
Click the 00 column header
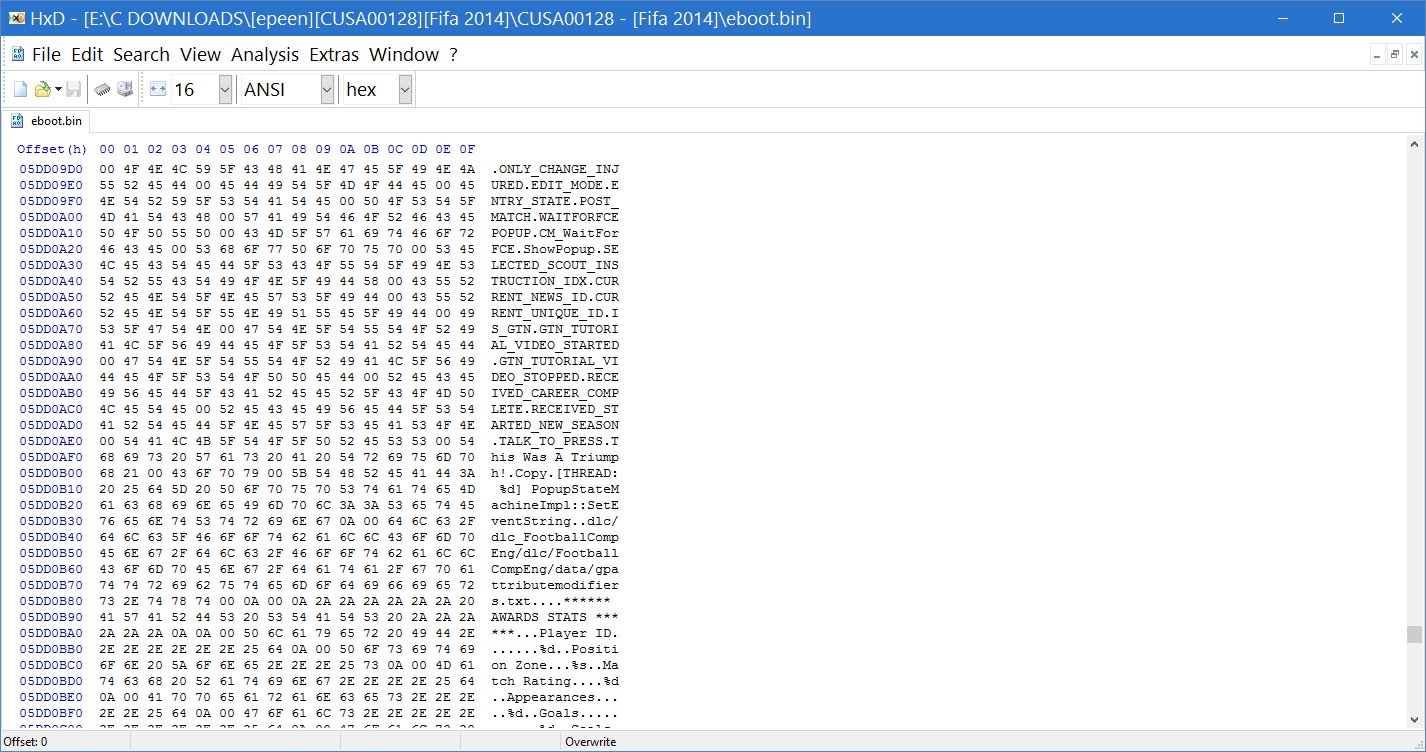(108, 149)
